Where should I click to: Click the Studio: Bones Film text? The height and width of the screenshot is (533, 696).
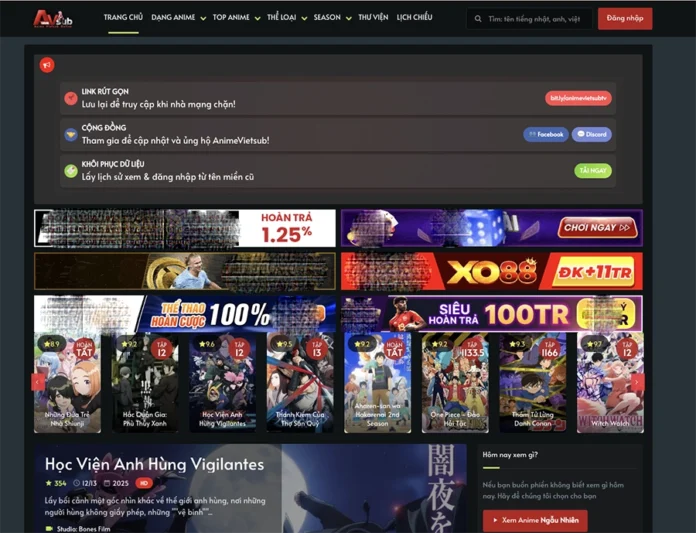coord(83,529)
